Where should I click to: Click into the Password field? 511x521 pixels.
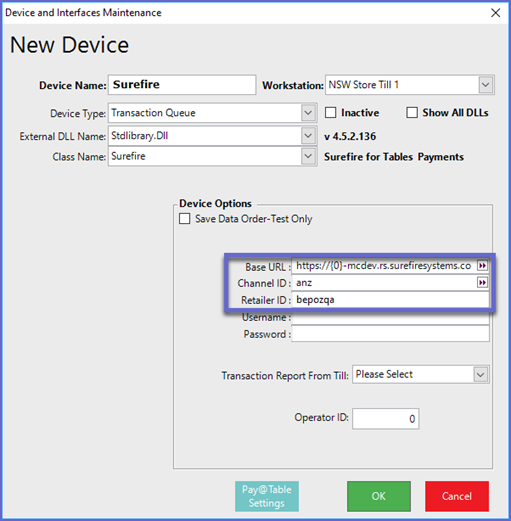click(x=391, y=334)
